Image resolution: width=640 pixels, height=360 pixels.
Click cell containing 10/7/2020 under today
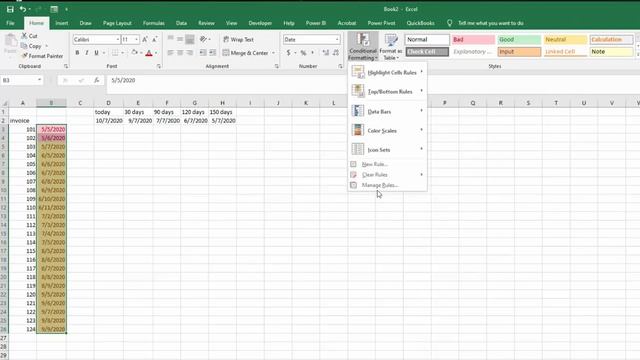pos(109,121)
